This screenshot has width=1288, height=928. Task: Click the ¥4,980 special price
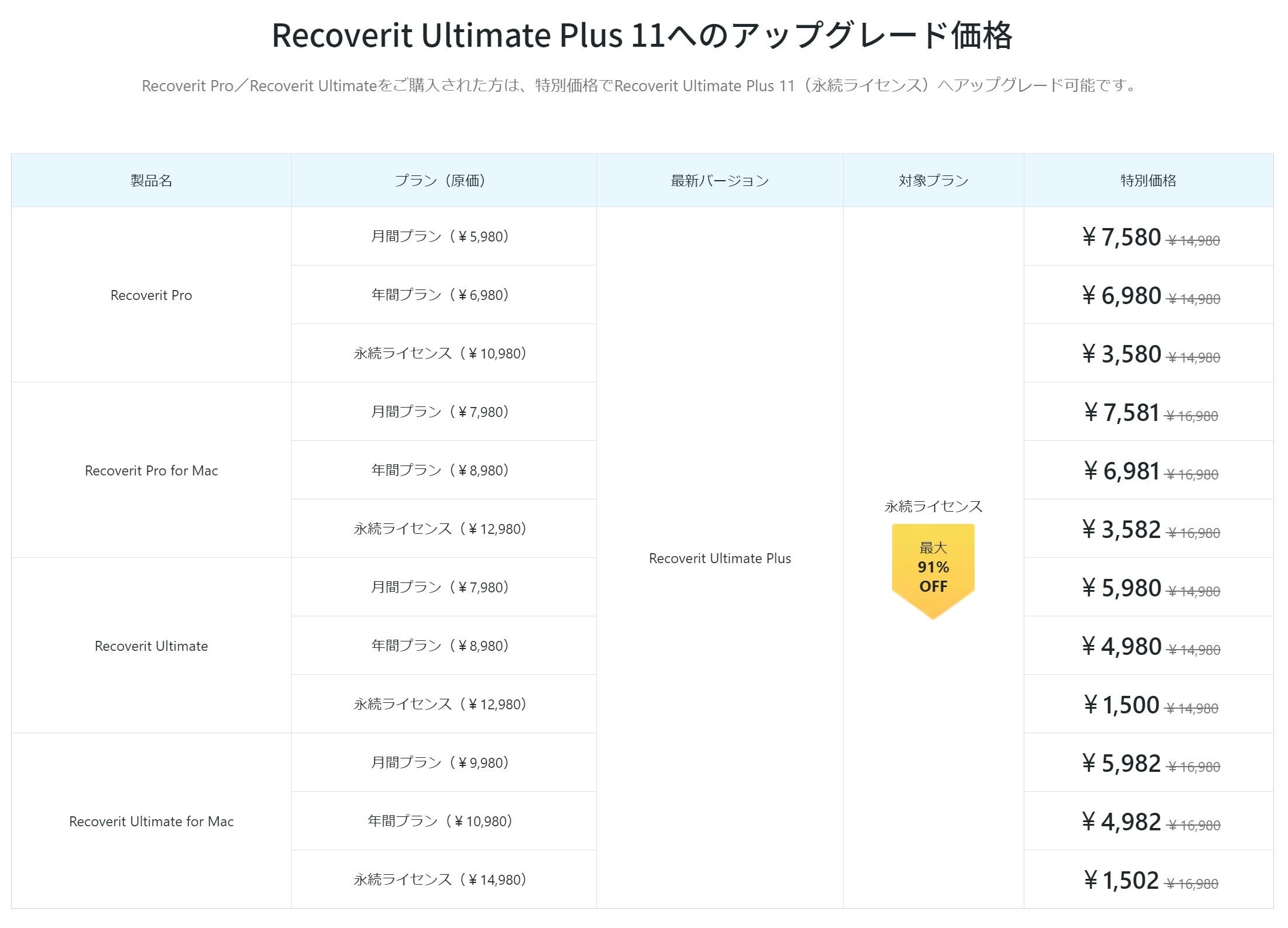coord(1121,646)
